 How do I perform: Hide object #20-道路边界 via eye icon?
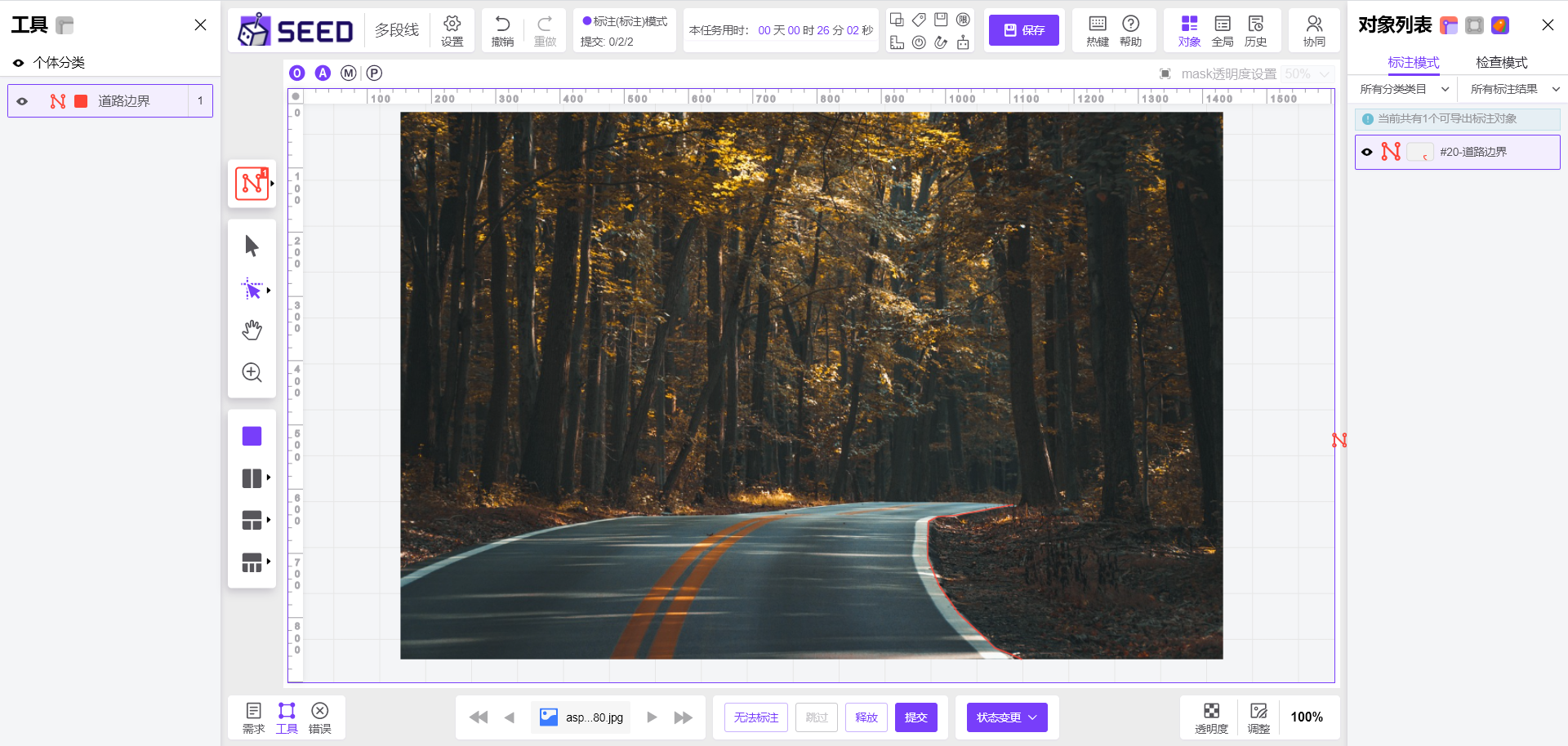1367,152
